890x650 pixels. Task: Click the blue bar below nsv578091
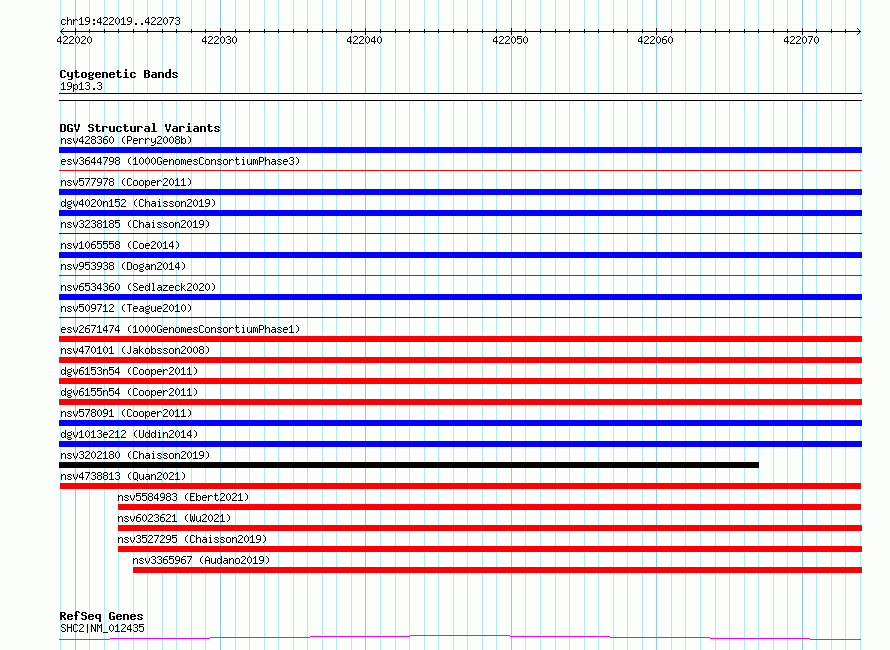460,423
